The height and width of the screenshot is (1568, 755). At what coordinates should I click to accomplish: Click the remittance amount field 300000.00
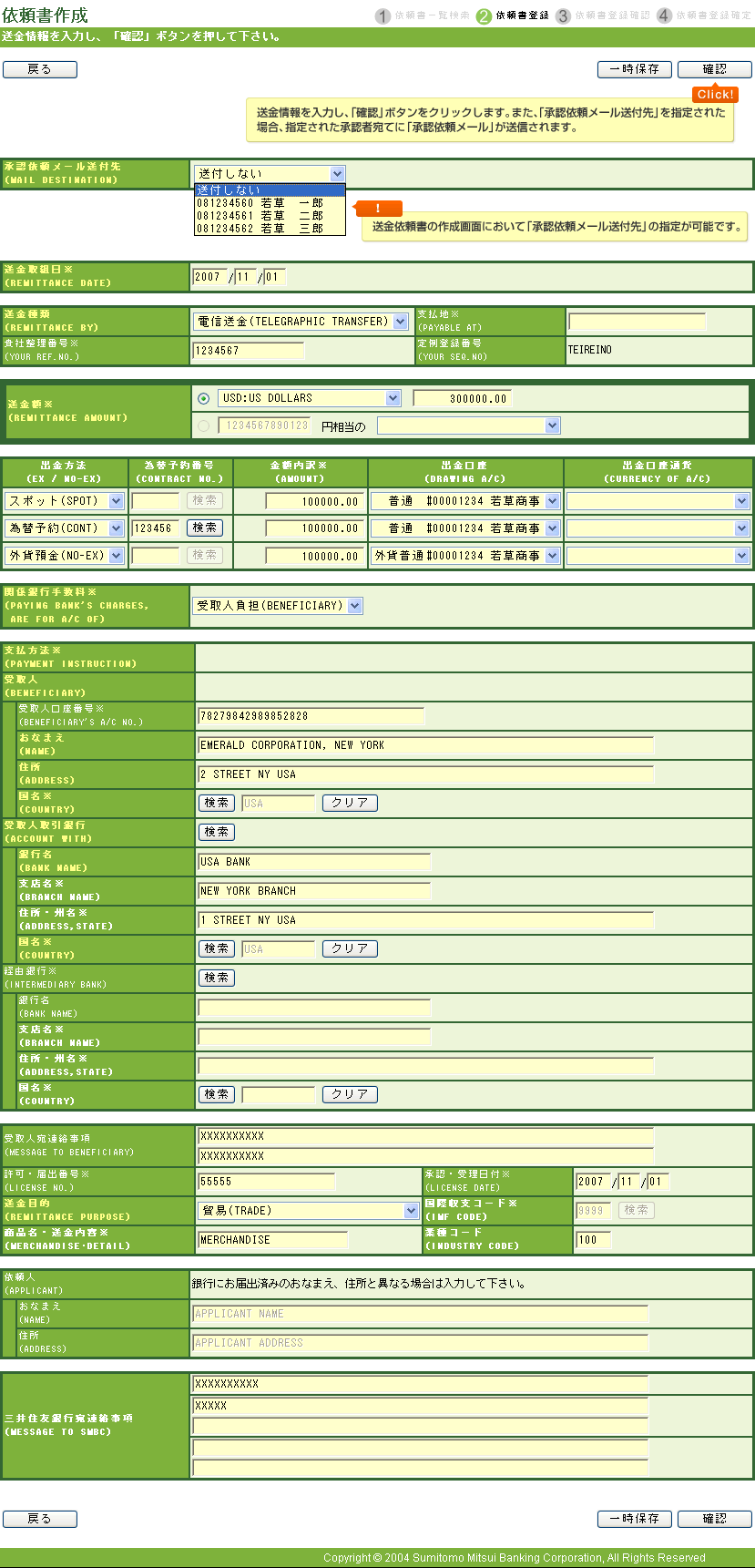462,398
